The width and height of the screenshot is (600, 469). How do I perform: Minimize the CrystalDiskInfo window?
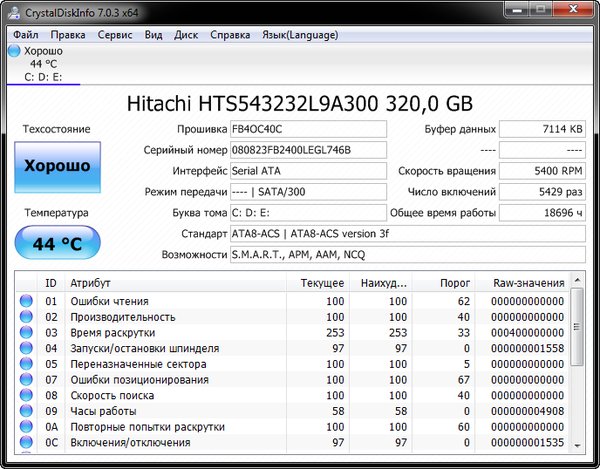pyautogui.click(x=517, y=9)
